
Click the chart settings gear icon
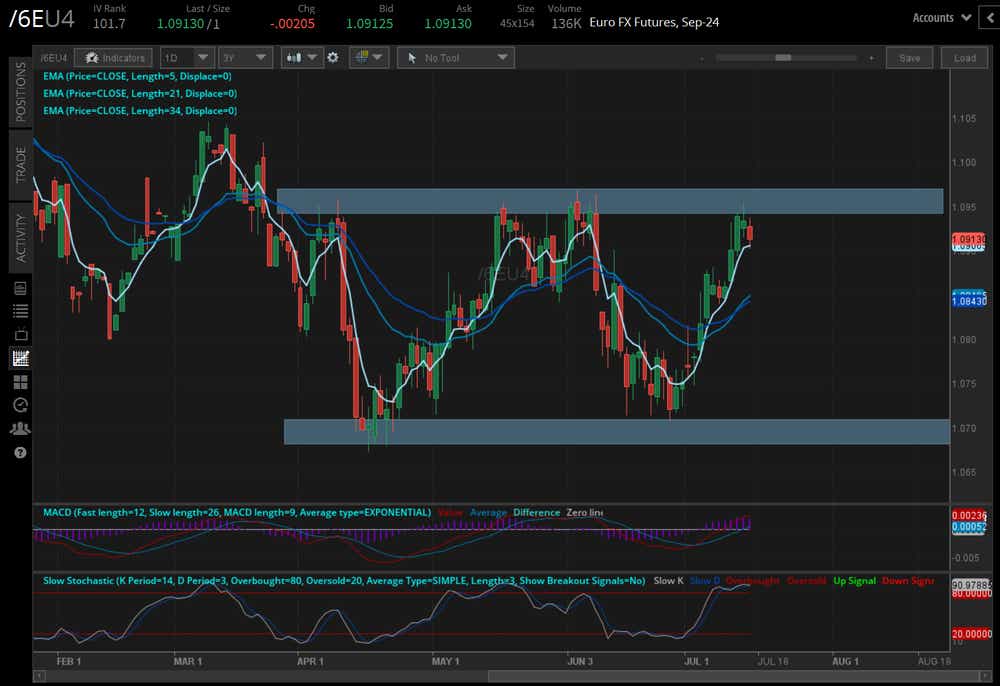333,58
